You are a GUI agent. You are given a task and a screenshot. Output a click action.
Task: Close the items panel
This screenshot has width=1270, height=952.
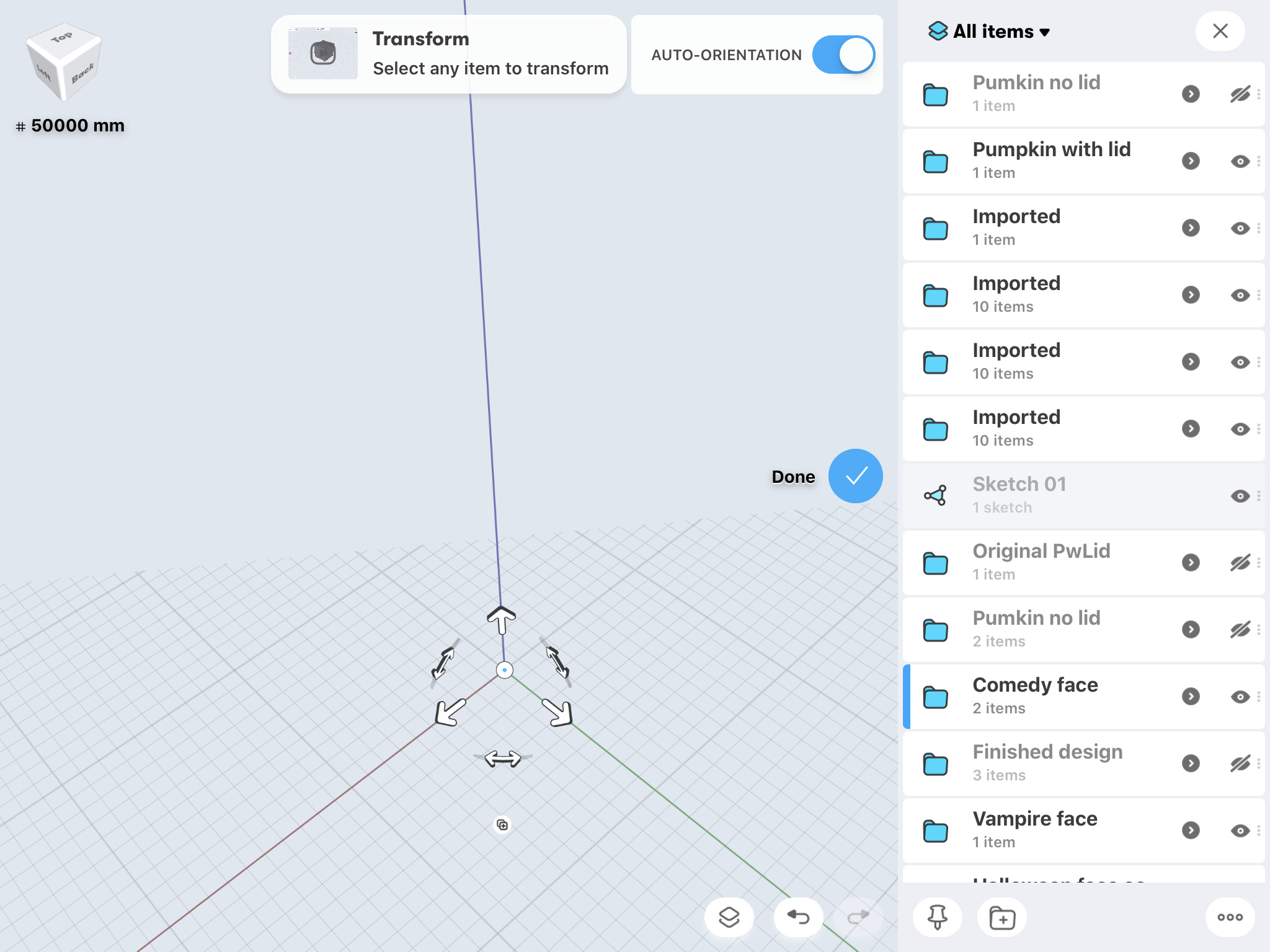(1220, 31)
